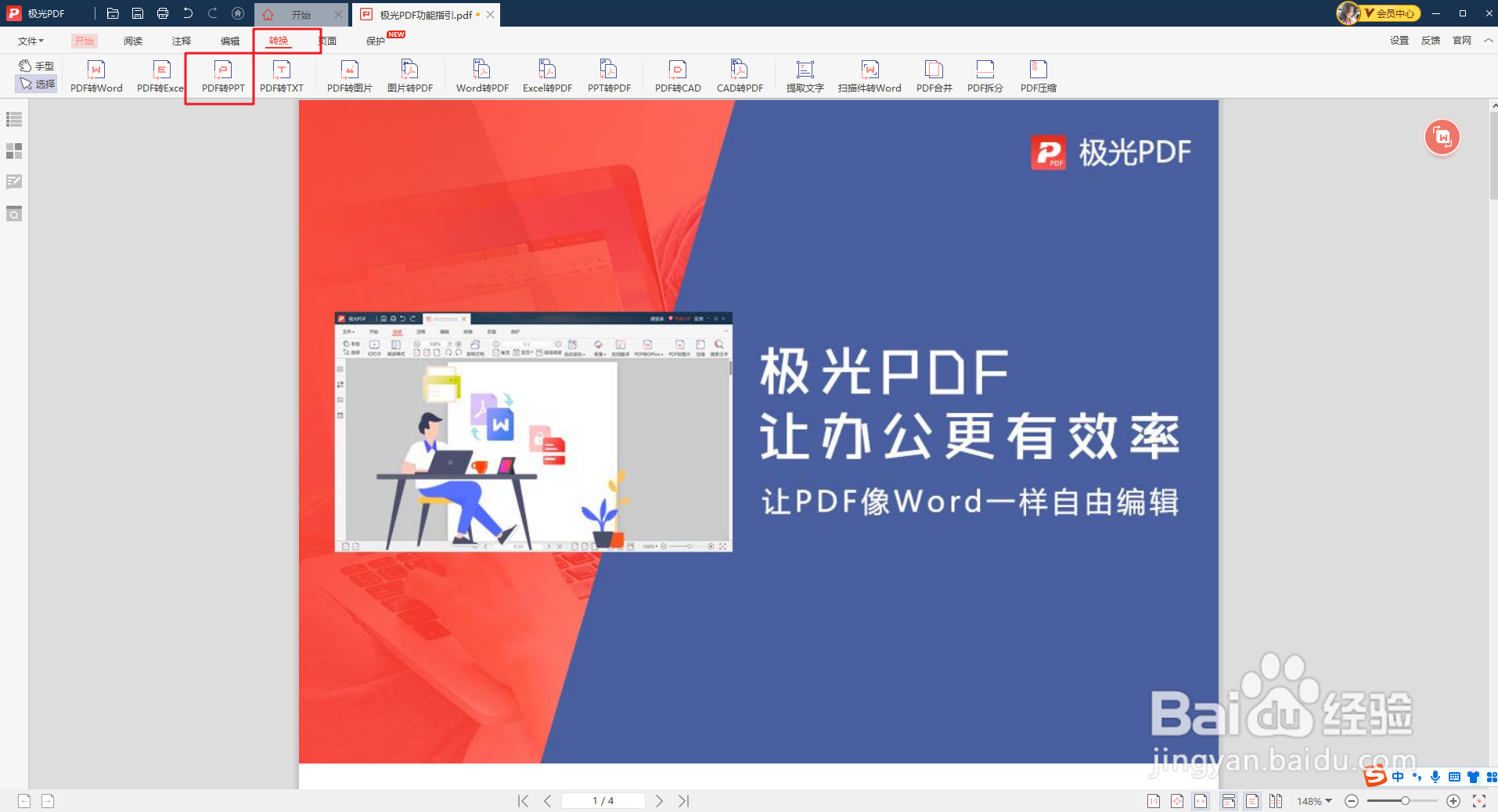Open the 148% zoom level dropdown
The height and width of the screenshot is (812, 1498).
point(1315,801)
